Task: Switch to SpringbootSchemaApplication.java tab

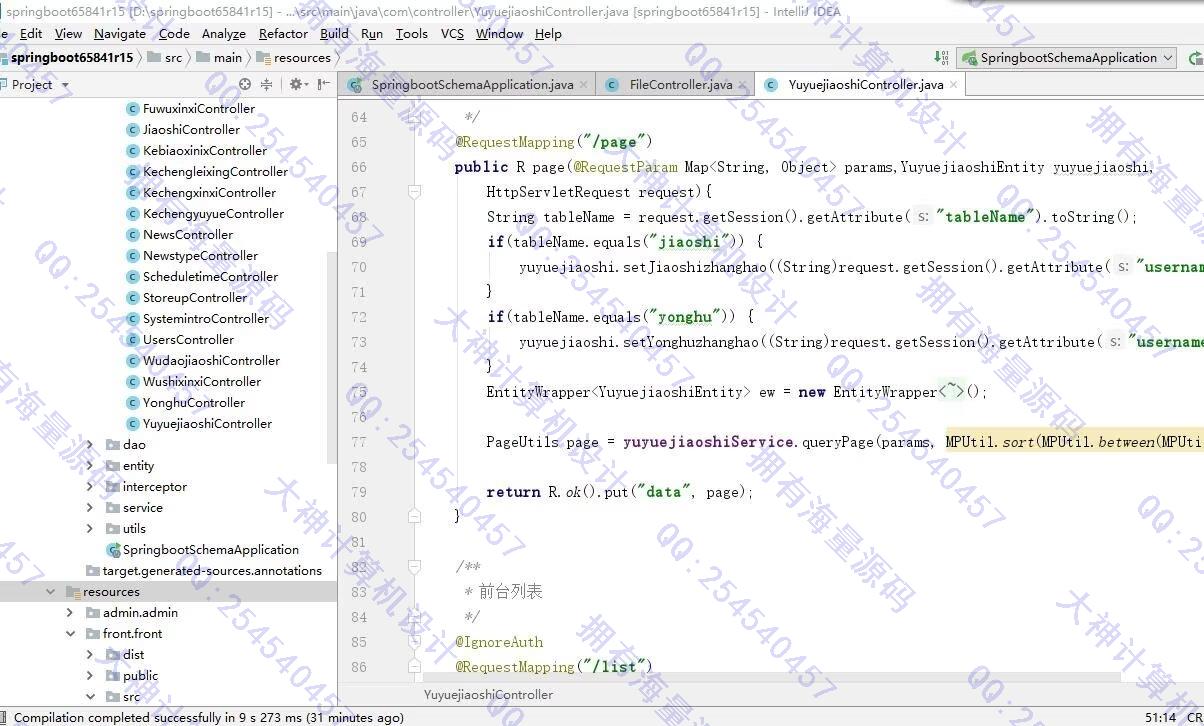Action: coord(466,84)
